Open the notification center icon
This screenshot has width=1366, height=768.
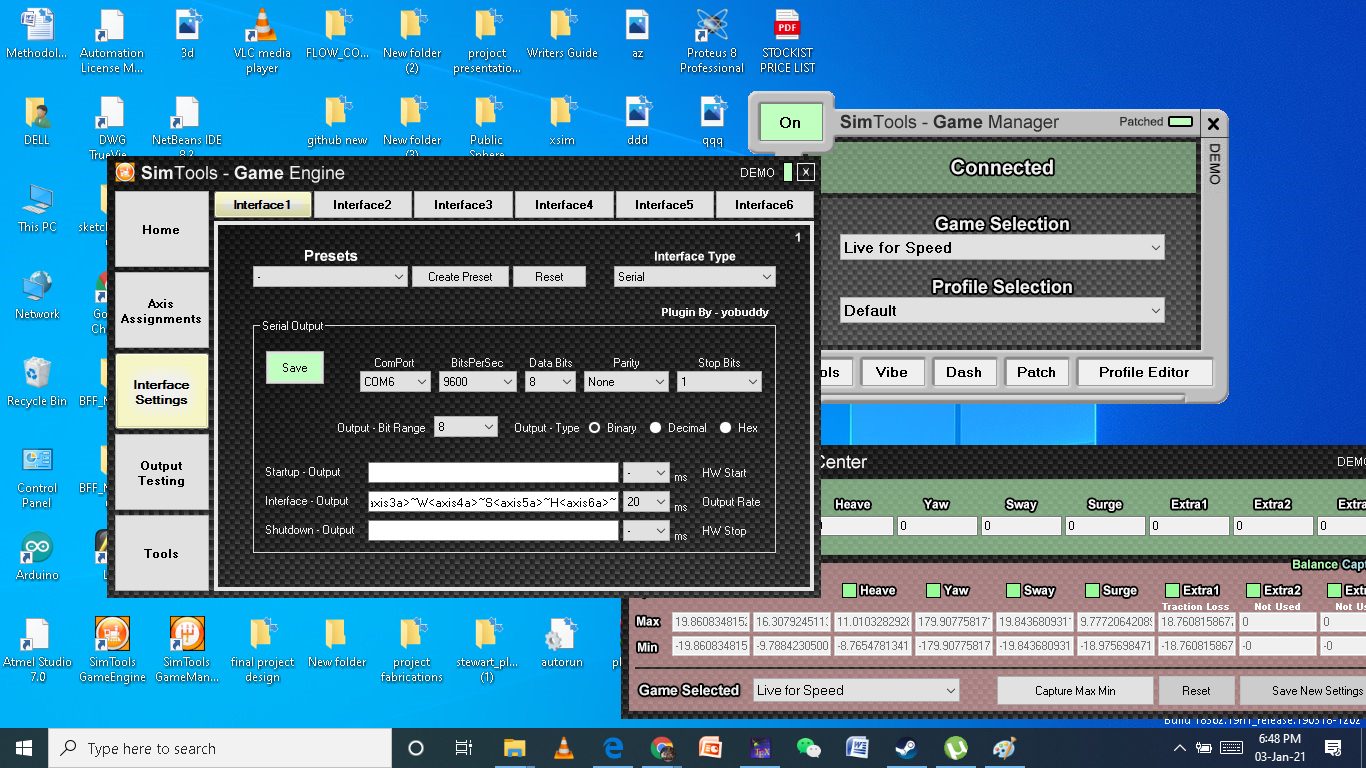[1333, 748]
